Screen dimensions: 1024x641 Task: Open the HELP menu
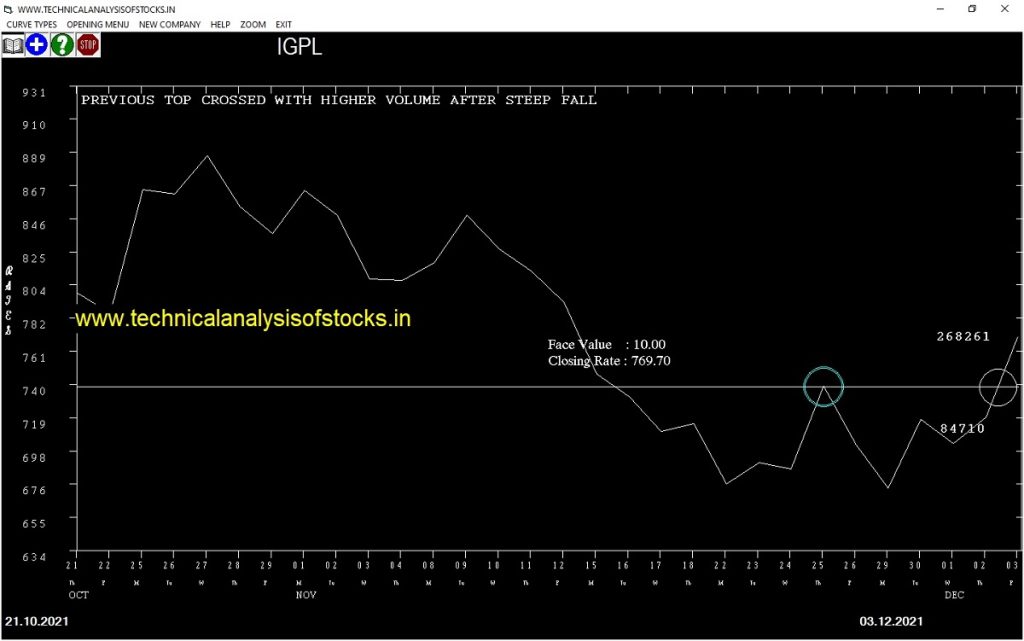pyautogui.click(x=220, y=24)
